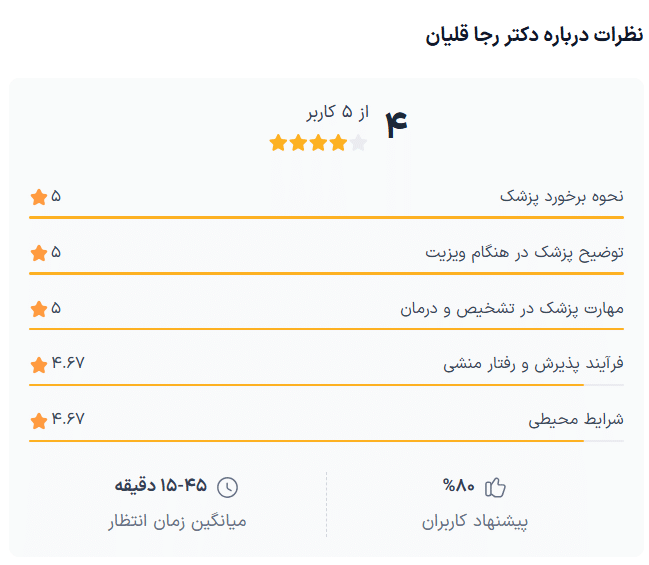Click the از ۵ کاربر user count text

click(338, 112)
